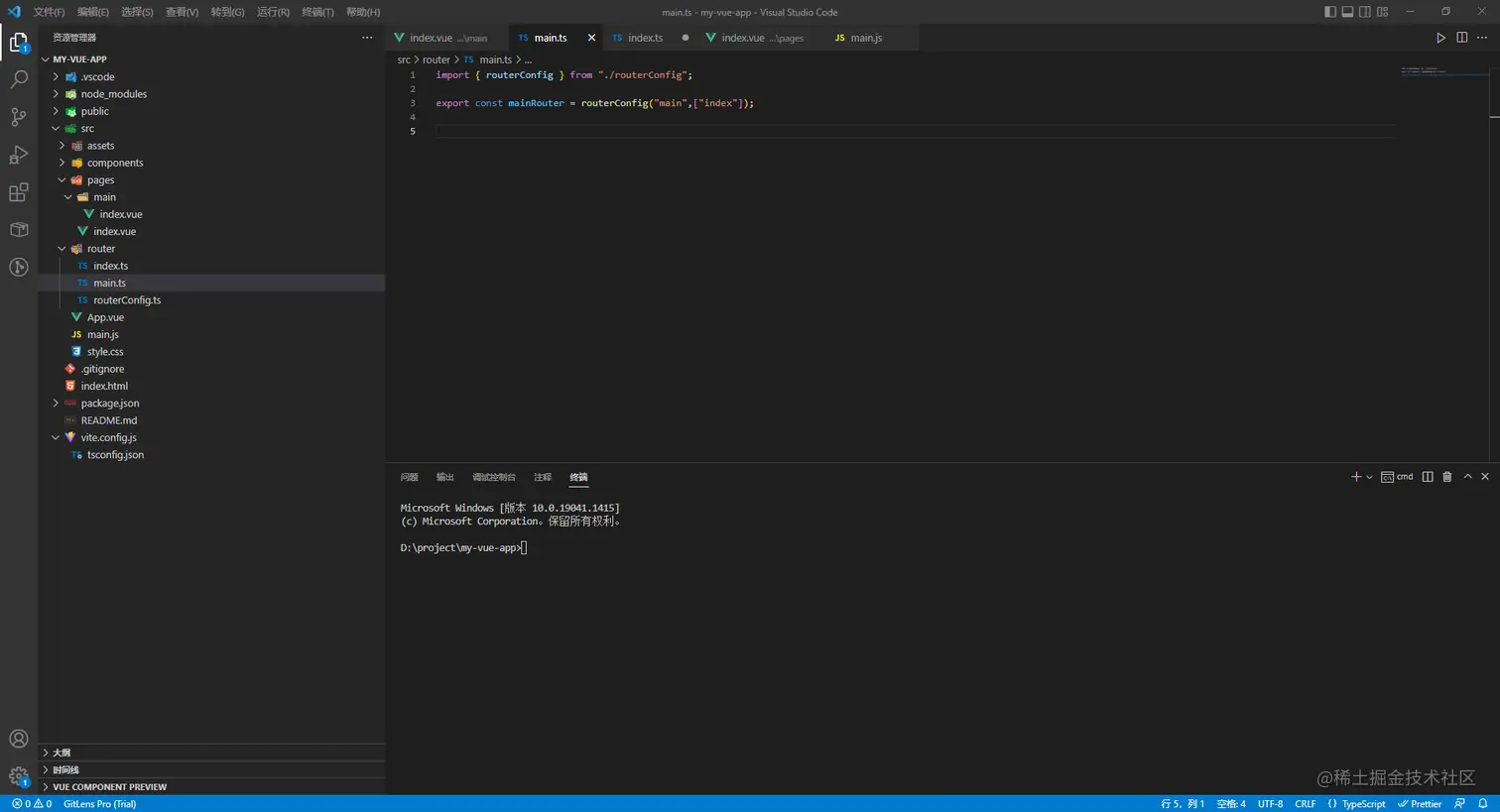Viewport: 1500px width, 812px height.
Task: Open the editor more actions menu
Action: (1482, 38)
